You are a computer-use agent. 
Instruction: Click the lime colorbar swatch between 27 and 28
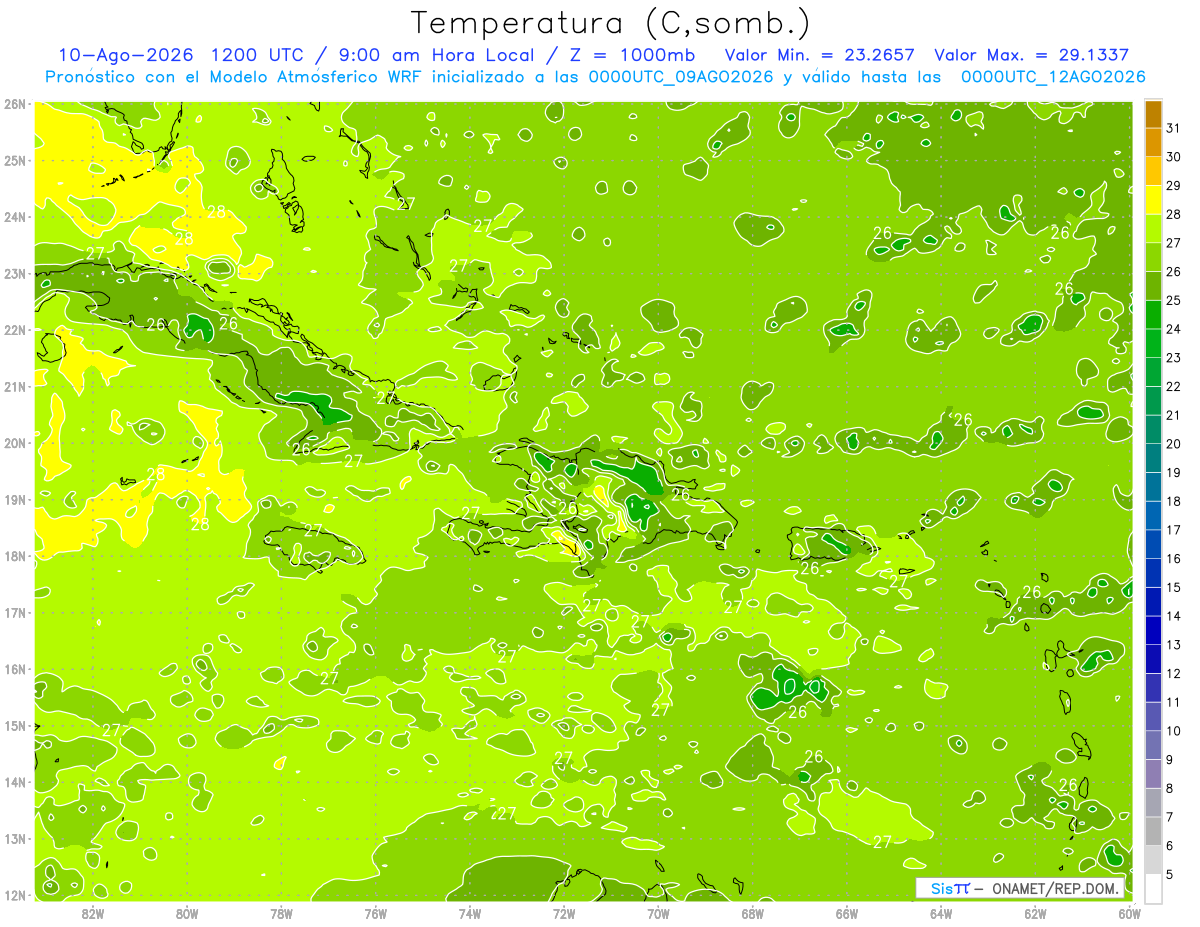pos(1153,229)
